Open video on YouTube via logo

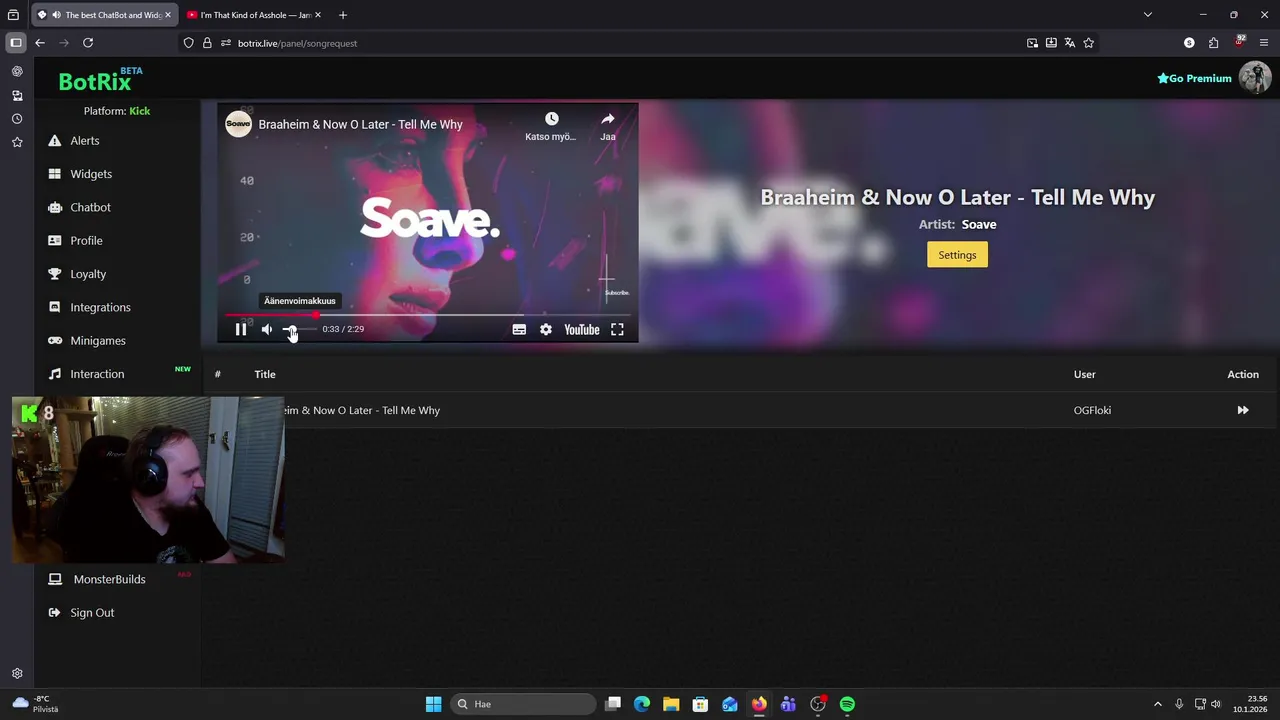pos(581,329)
